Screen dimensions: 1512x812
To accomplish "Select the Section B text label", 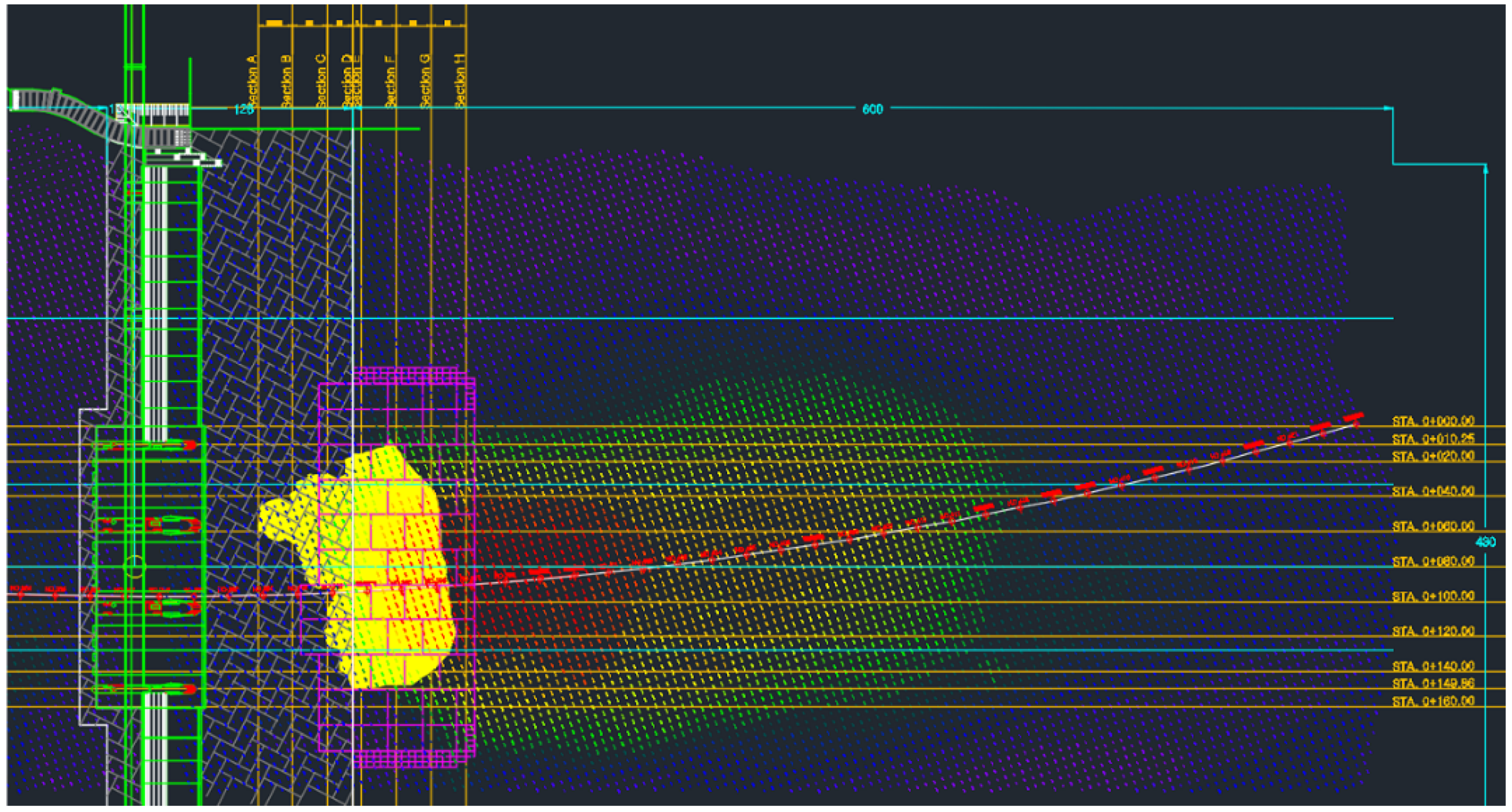I will [286, 81].
